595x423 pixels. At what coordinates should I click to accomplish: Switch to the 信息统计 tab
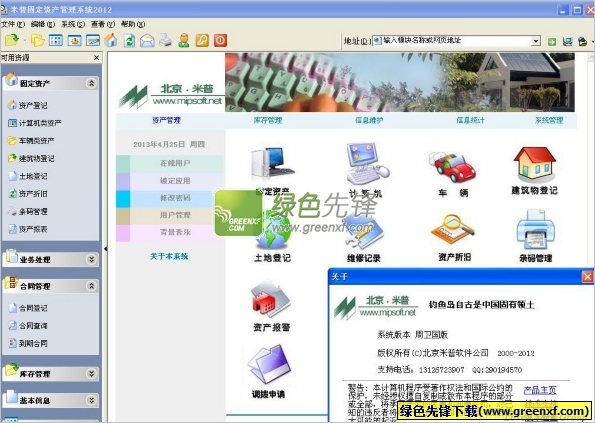[x=471, y=120]
